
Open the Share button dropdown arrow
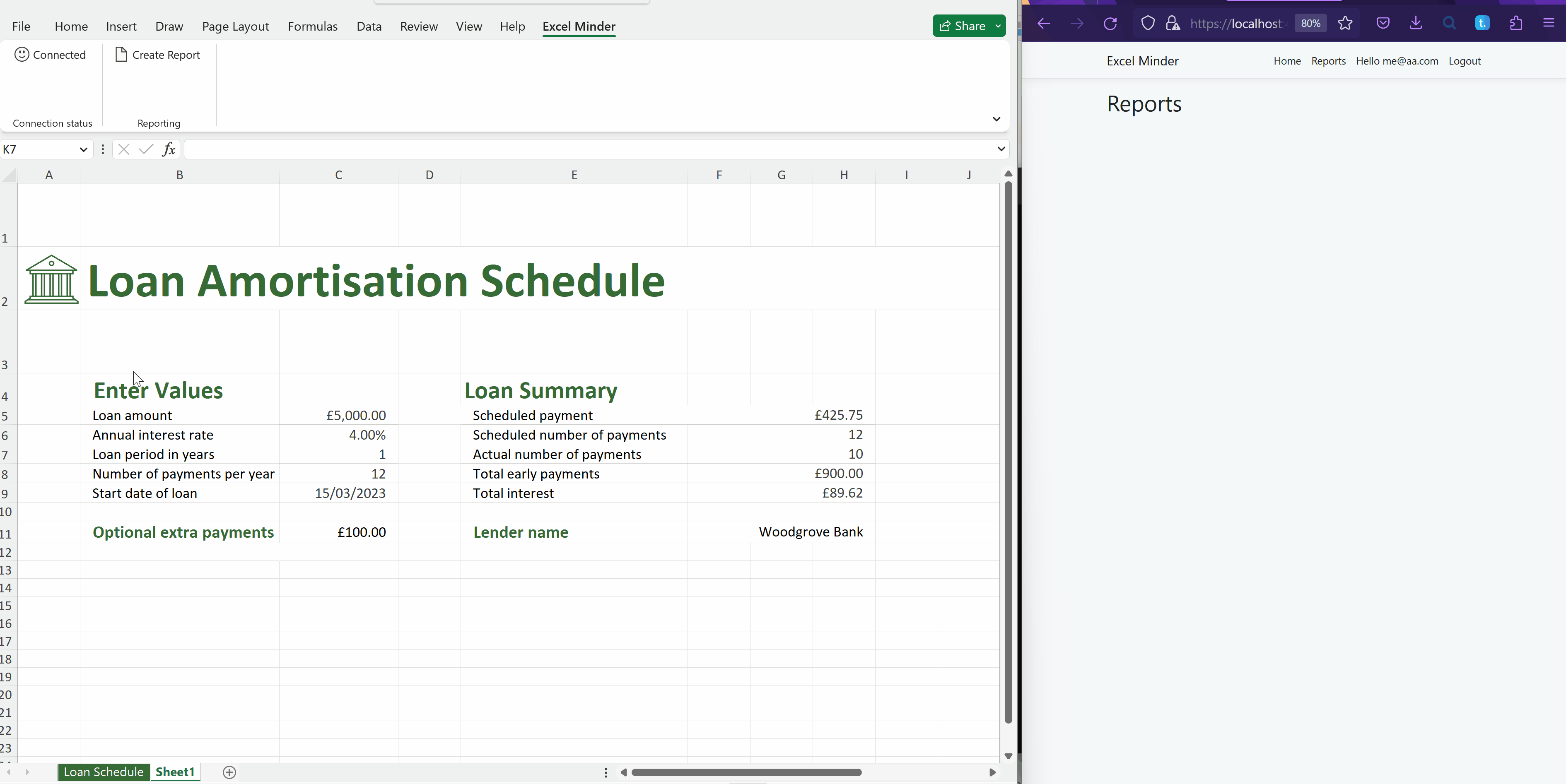tap(998, 26)
